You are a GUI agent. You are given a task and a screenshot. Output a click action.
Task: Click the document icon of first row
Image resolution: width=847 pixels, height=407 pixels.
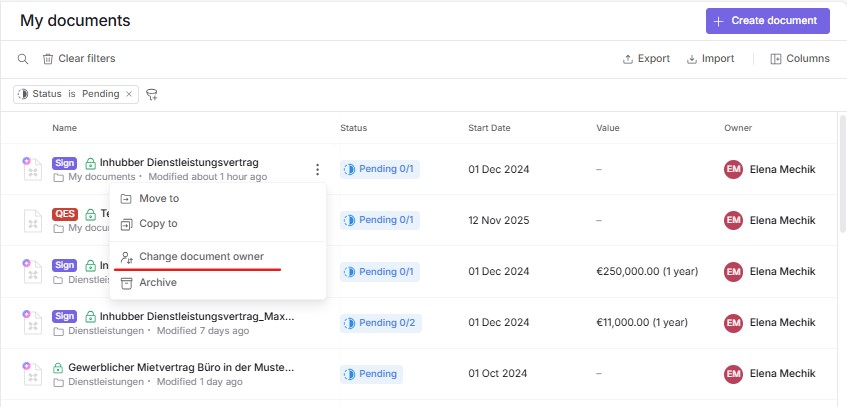pyautogui.click(x=32, y=169)
